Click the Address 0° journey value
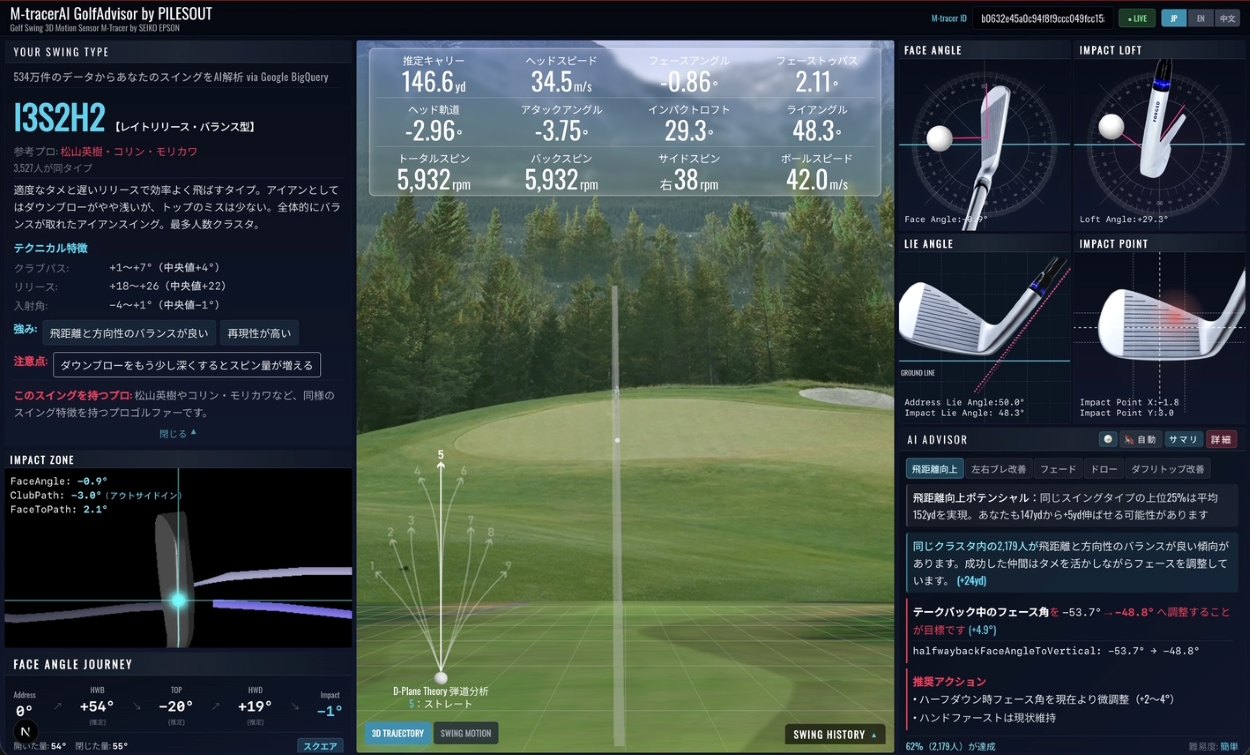The width and height of the screenshot is (1250, 755). click(x=24, y=711)
